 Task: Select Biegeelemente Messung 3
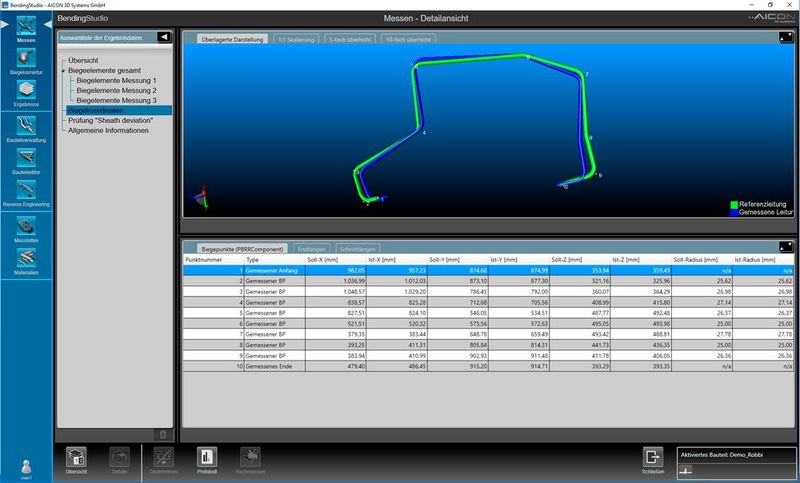[x=116, y=100]
